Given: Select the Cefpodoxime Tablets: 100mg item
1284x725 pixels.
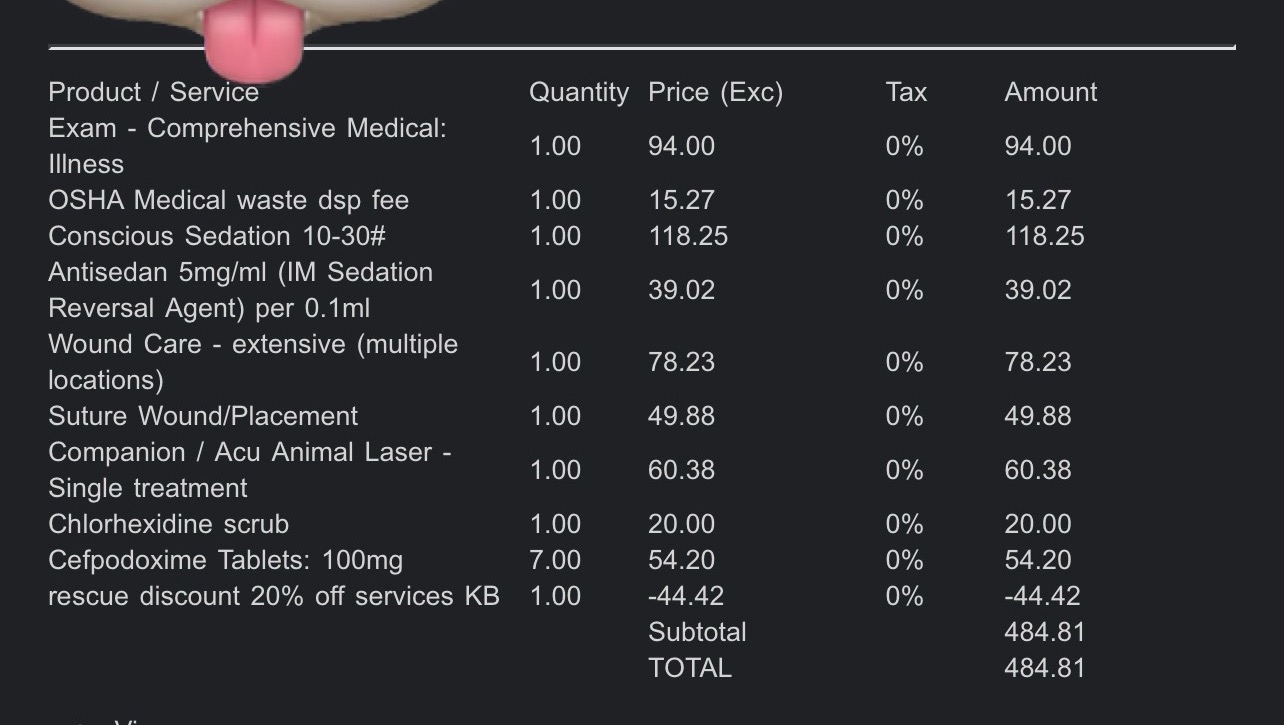Looking at the screenshot, I should click(x=225, y=560).
